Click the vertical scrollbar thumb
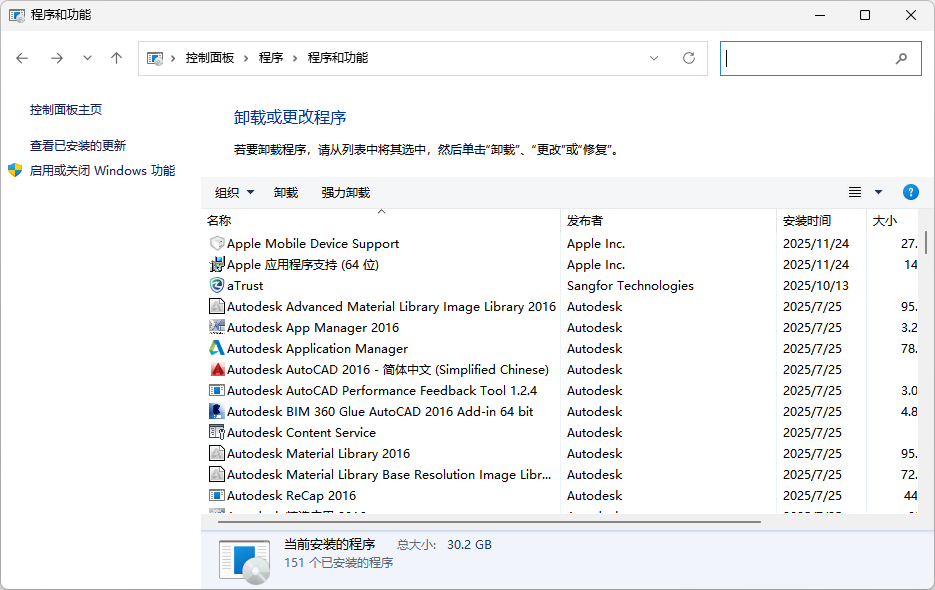This screenshot has height=590, width=935. point(925,242)
